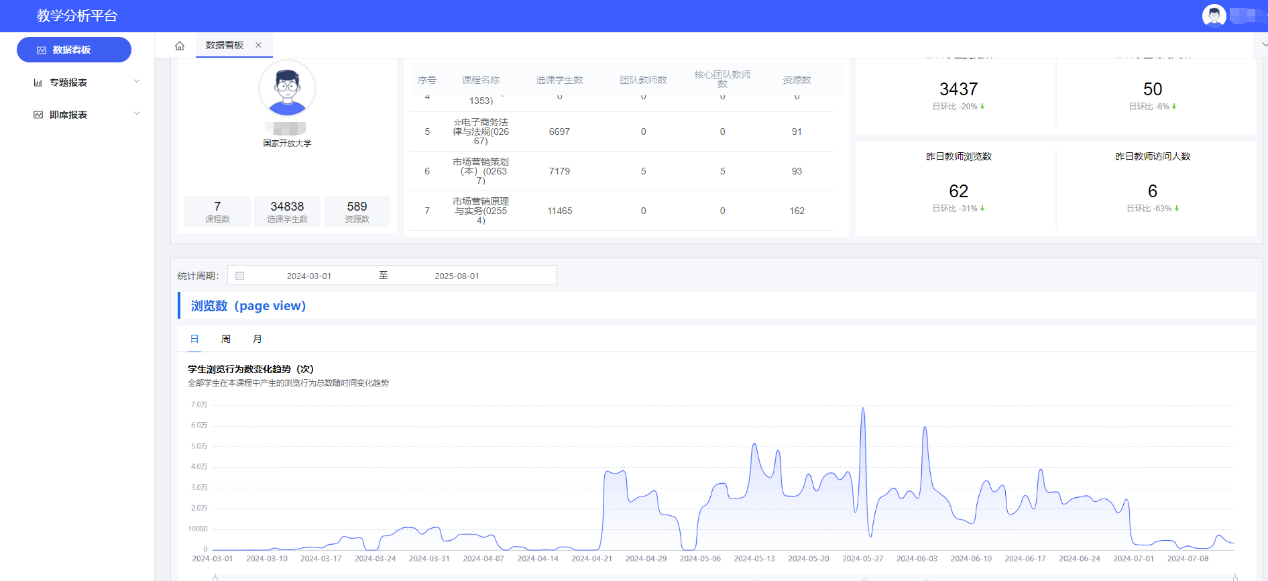Click the 数据看板 sidebar chart icon
The image size is (1268, 581).
(41, 50)
